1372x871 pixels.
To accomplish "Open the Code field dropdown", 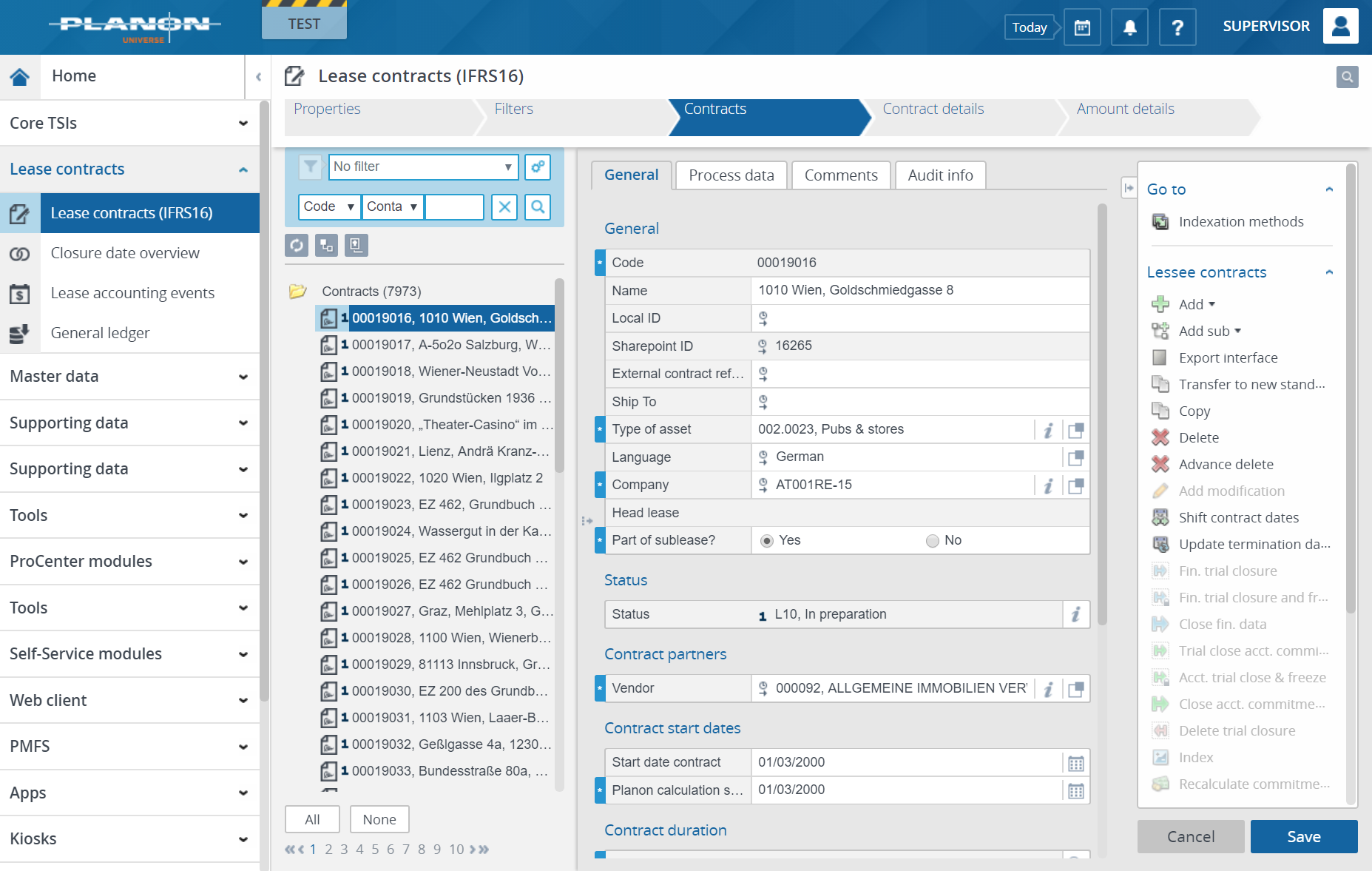I will coord(329,206).
